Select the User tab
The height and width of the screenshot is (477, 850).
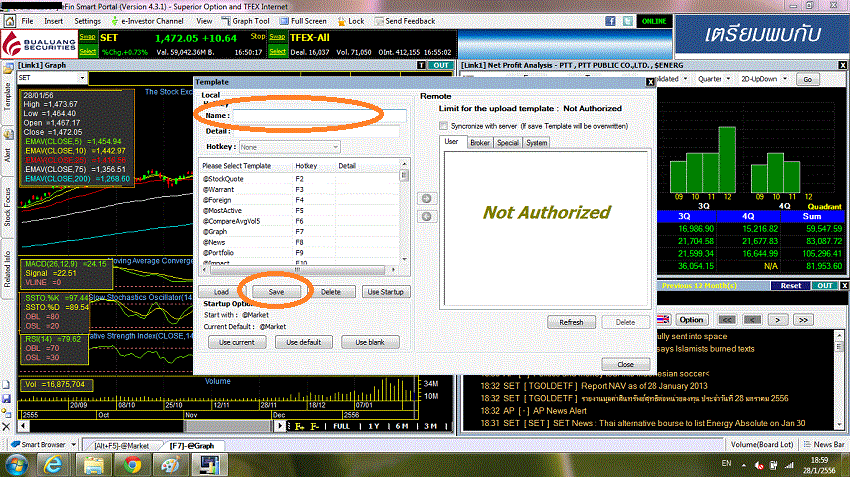[x=452, y=142]
